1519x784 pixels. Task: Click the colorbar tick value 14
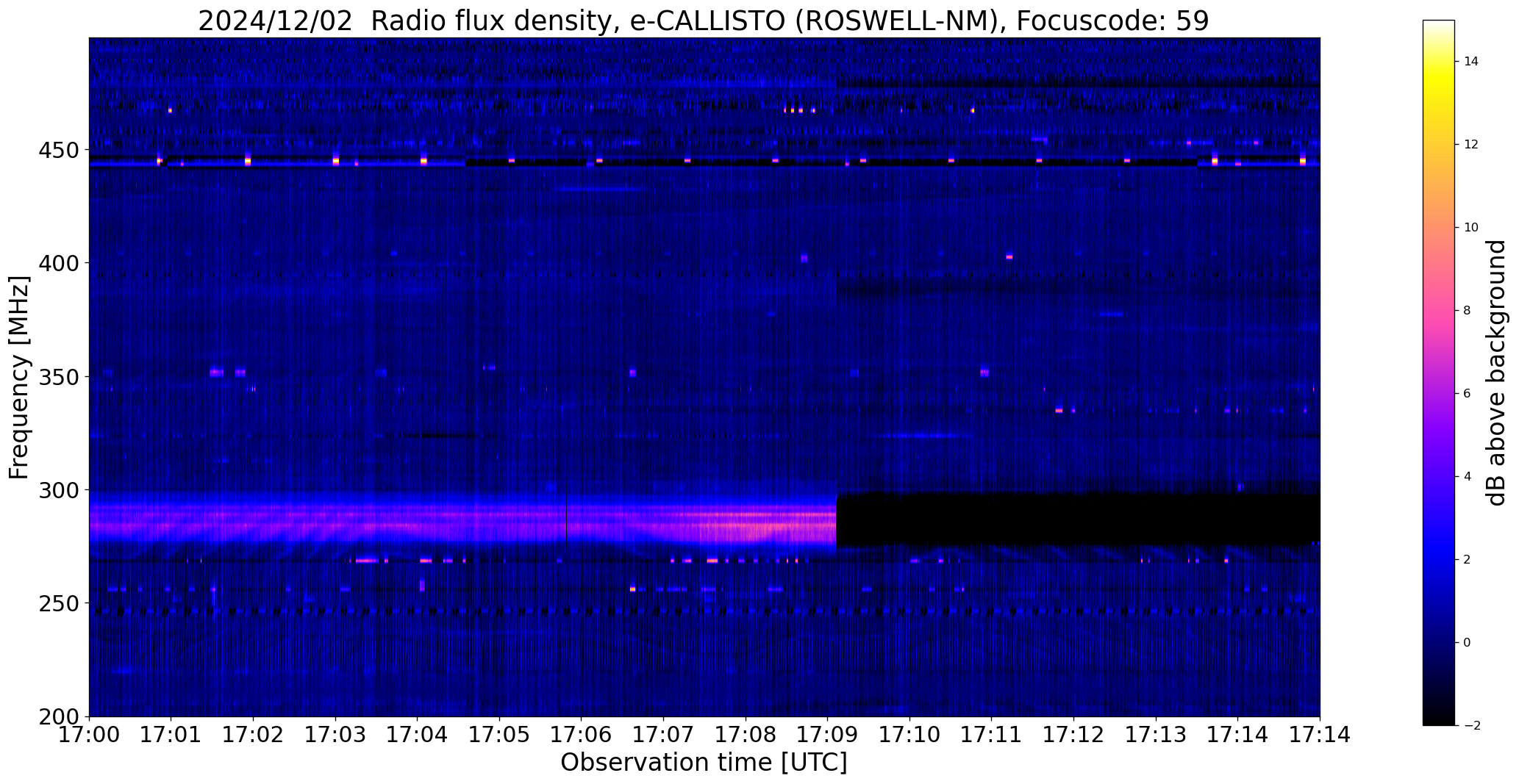coord(1471,62)
